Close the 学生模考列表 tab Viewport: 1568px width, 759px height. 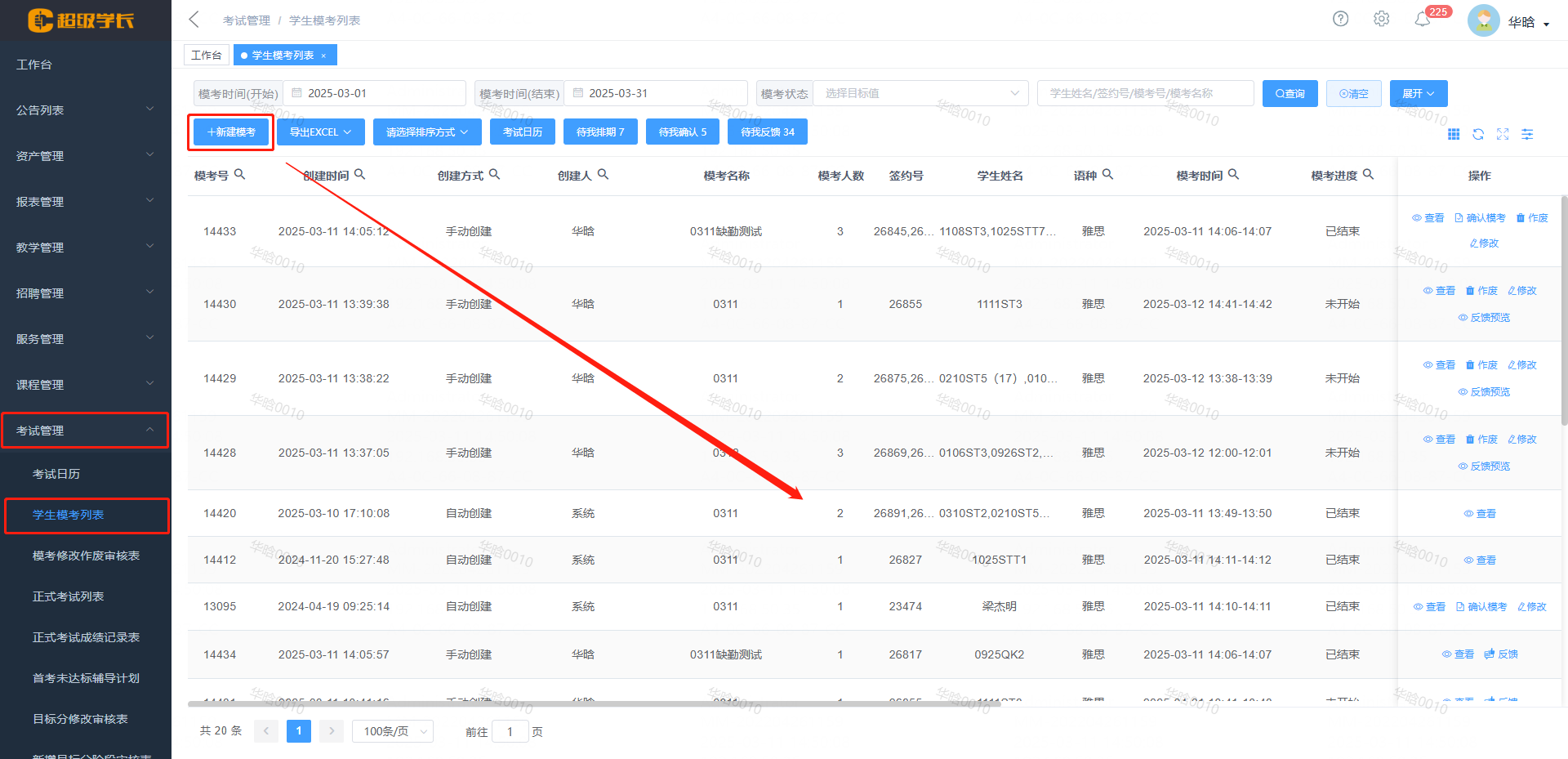(x=323, y=56)
